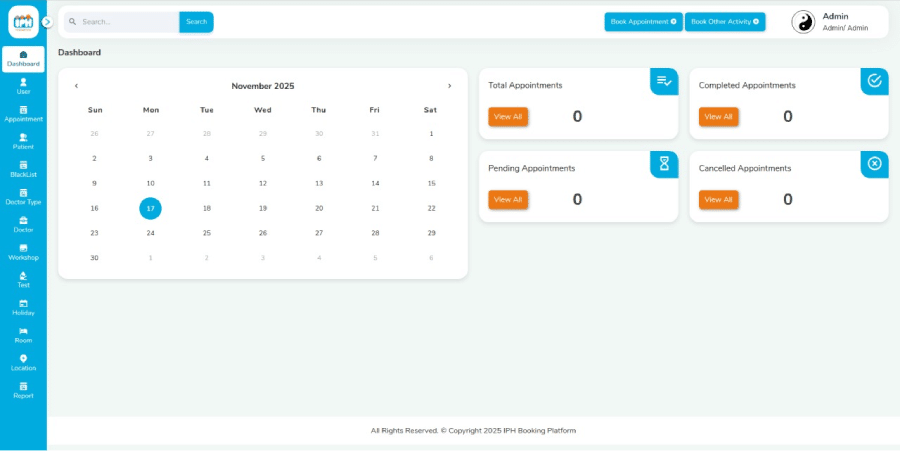900x453 pixels.
Task: Open the Dashboard sidebar item
Action: click(x=23, y=59)
